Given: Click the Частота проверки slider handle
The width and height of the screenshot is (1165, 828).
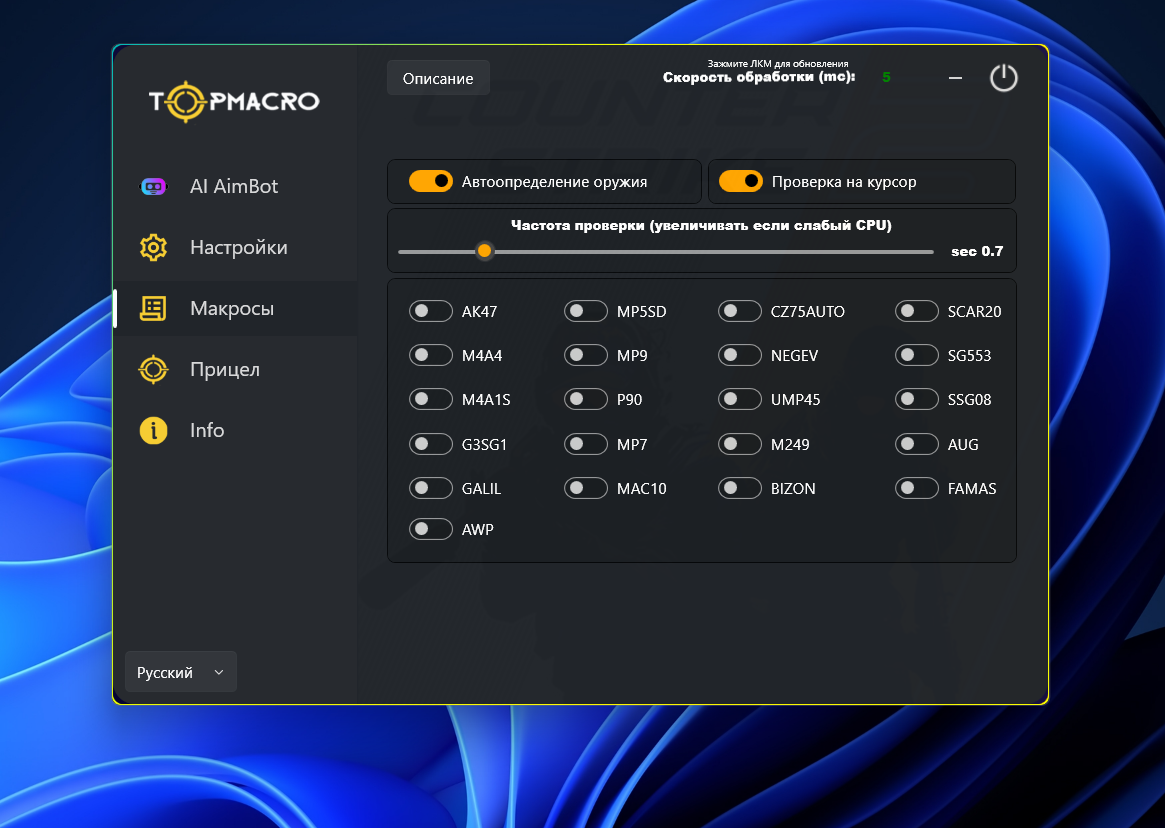Looking at the screenshot, I should point(484,251).
